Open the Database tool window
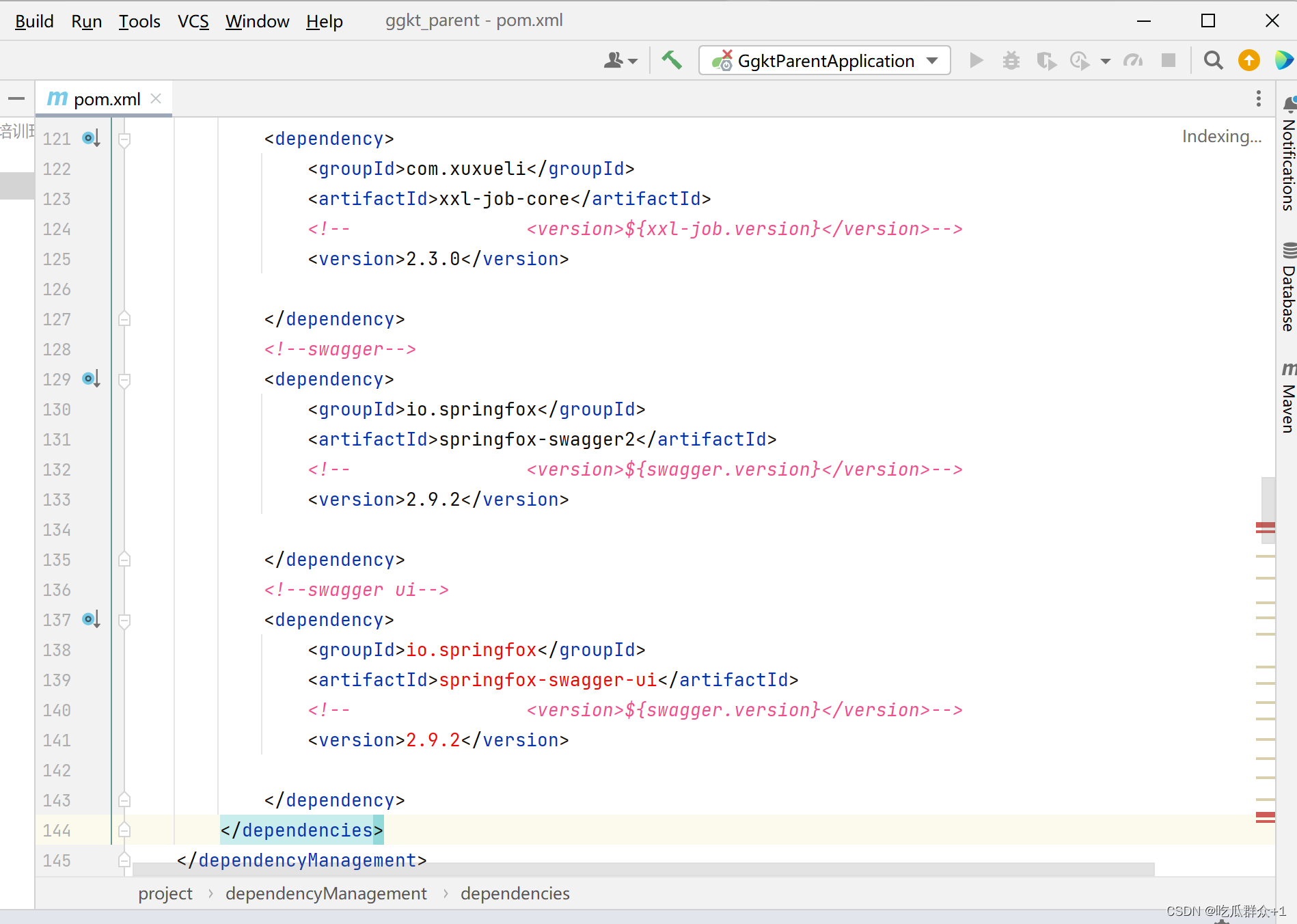The height and width of the screenshot is (924, 1297). (1288, 287)
